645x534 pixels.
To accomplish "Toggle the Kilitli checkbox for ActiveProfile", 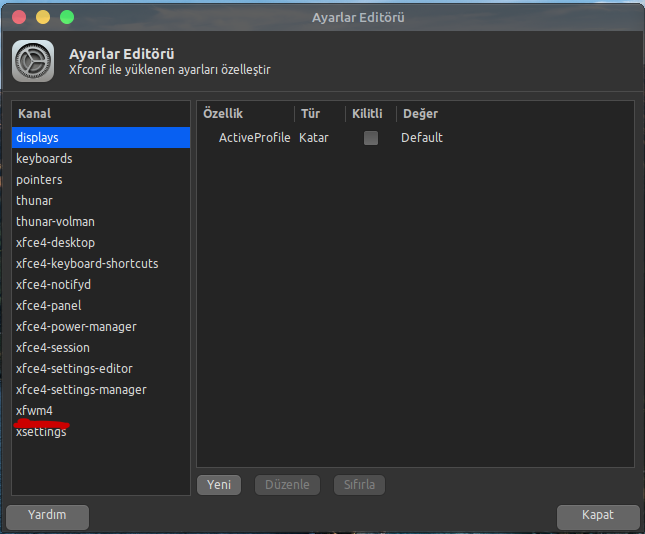I will coord(371,138).
